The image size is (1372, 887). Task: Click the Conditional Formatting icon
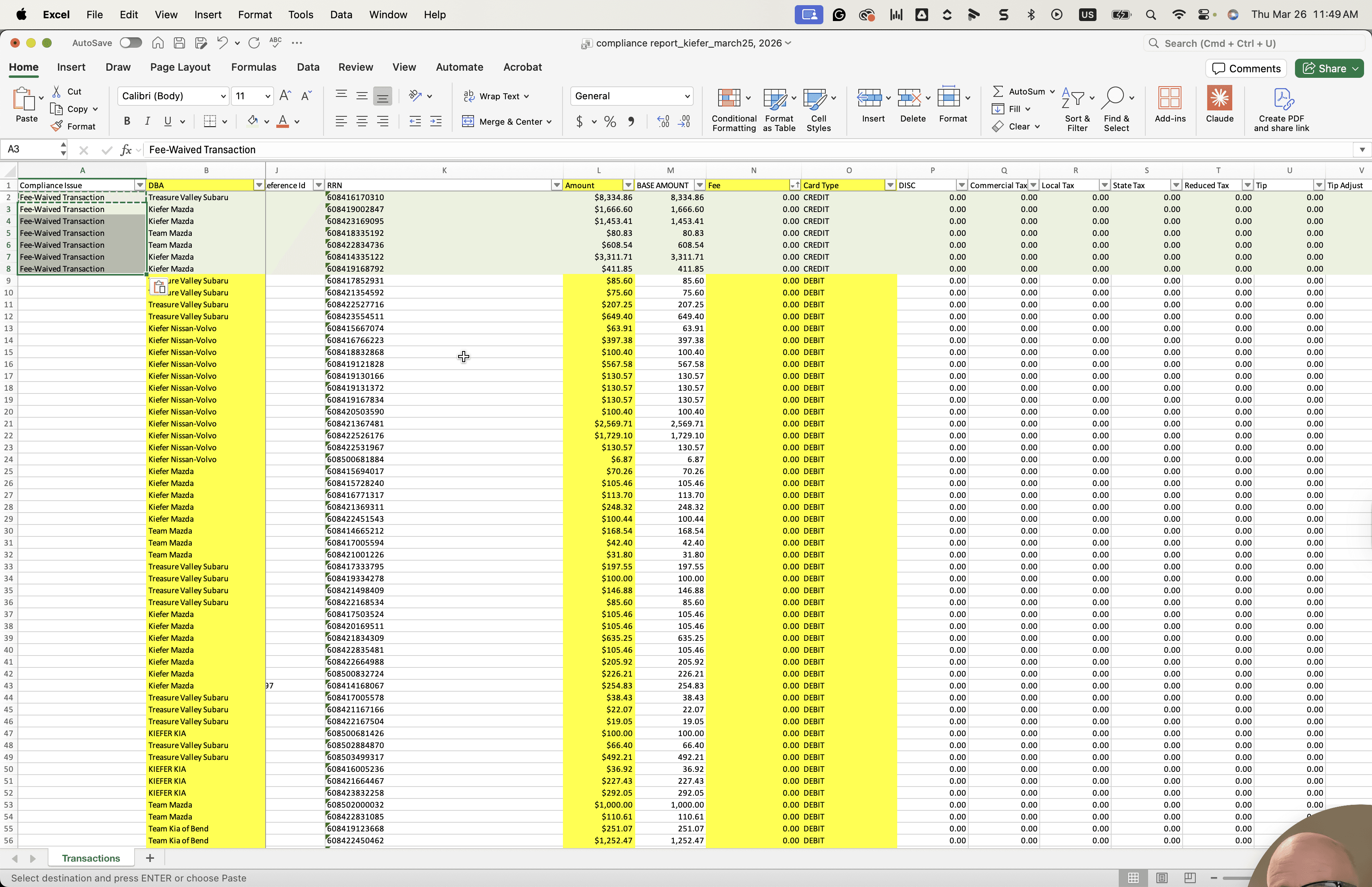728,98
